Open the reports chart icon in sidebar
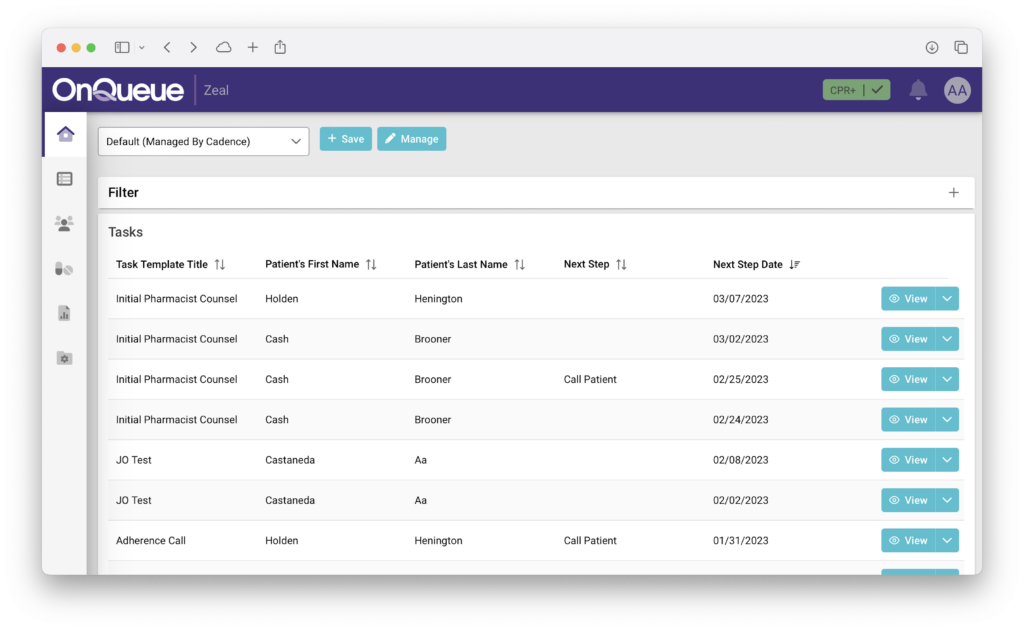Image resolution: width=1024 pixels, height=630 pixels. (65, 313)
